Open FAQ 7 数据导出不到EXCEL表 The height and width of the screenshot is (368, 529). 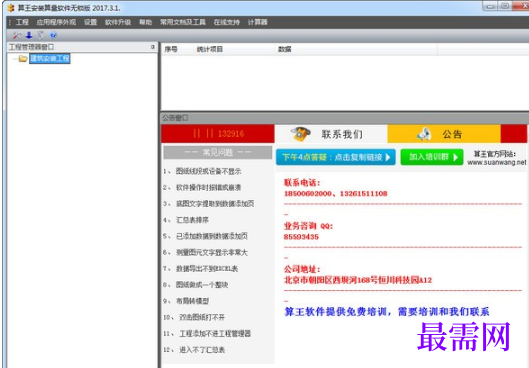(x=201, y=268)
